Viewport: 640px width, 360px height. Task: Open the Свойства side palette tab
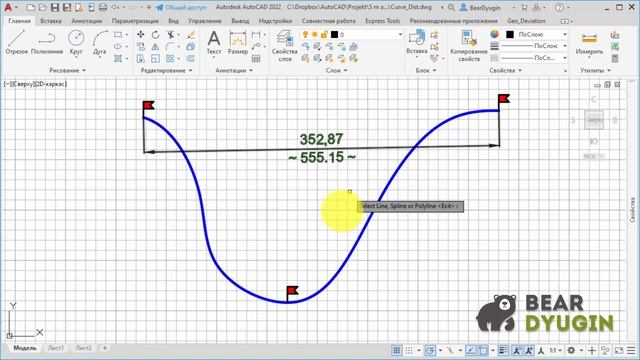[633, 210]
